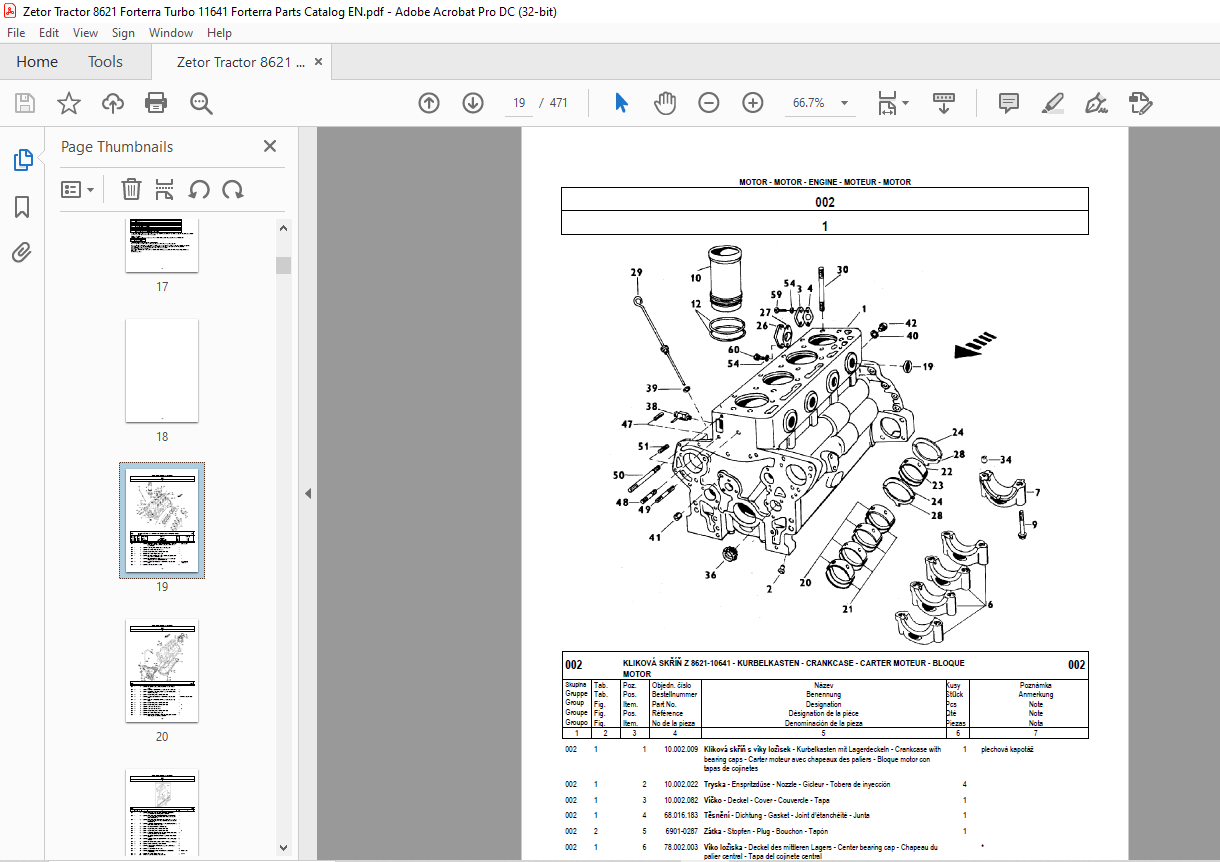Open the Sign menu
Screen dimensions: 1220x862
123,33
